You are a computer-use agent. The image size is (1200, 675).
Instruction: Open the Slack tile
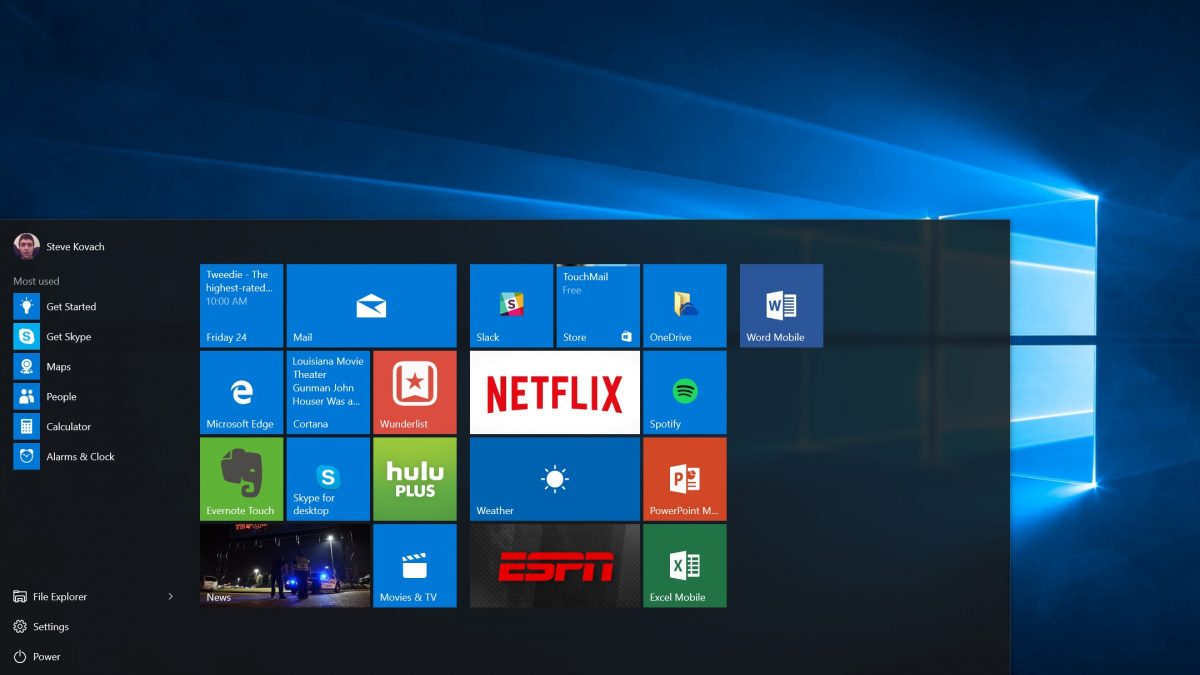[511, 305]
